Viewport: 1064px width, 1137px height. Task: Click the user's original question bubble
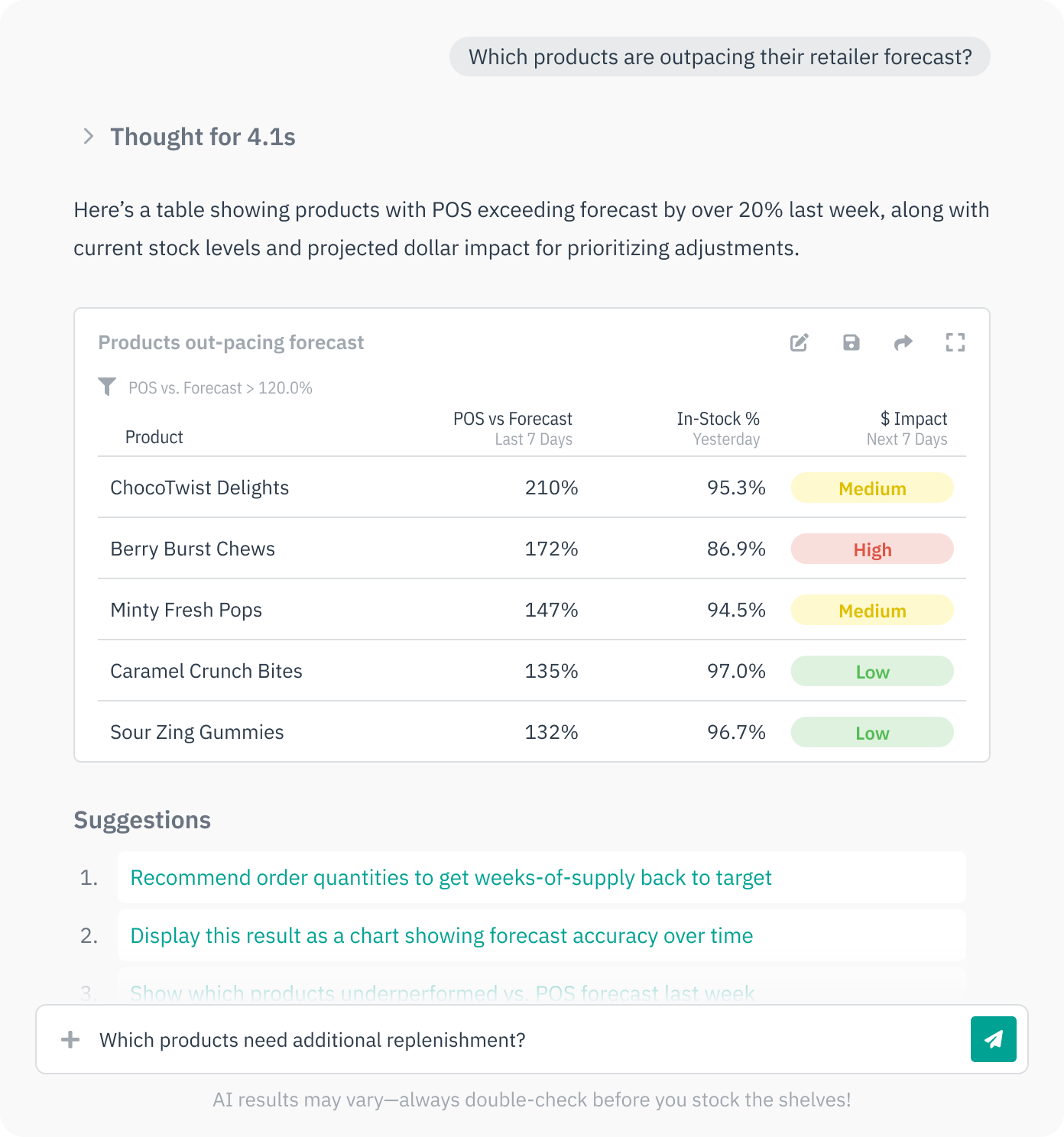click(719, 57)
